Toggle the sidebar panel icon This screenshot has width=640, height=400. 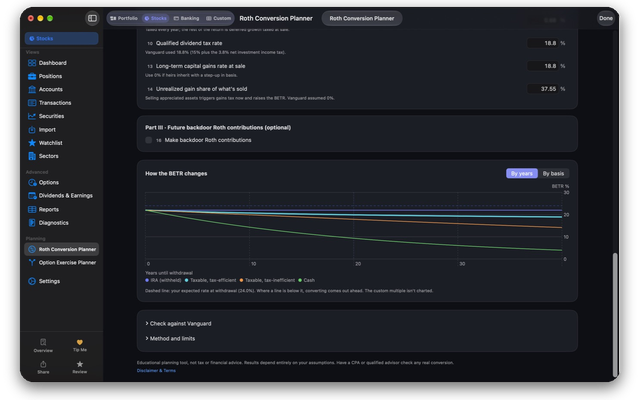point(92,18)
